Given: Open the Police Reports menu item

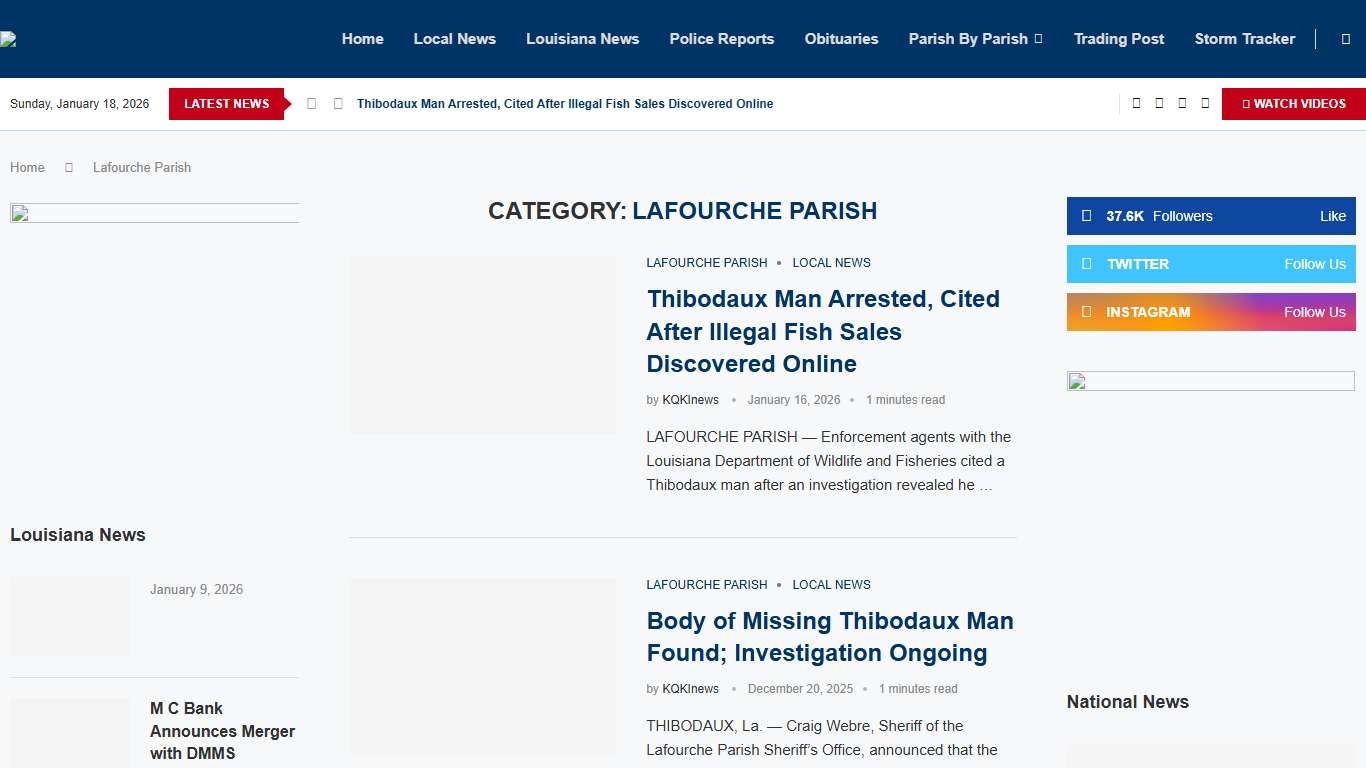Looking at the screenshot, I should click(x=721, y=39).
